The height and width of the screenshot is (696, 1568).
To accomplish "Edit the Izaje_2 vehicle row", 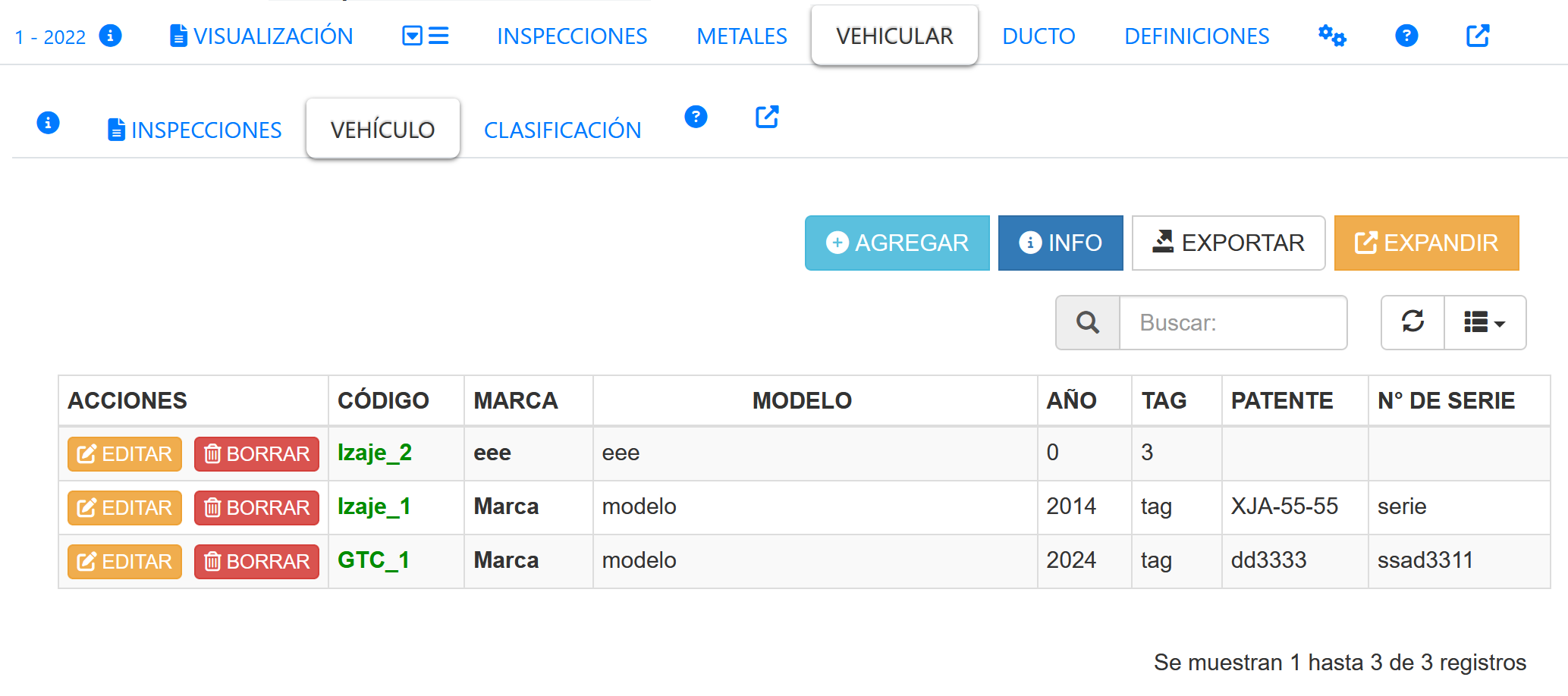I will 125,454.
